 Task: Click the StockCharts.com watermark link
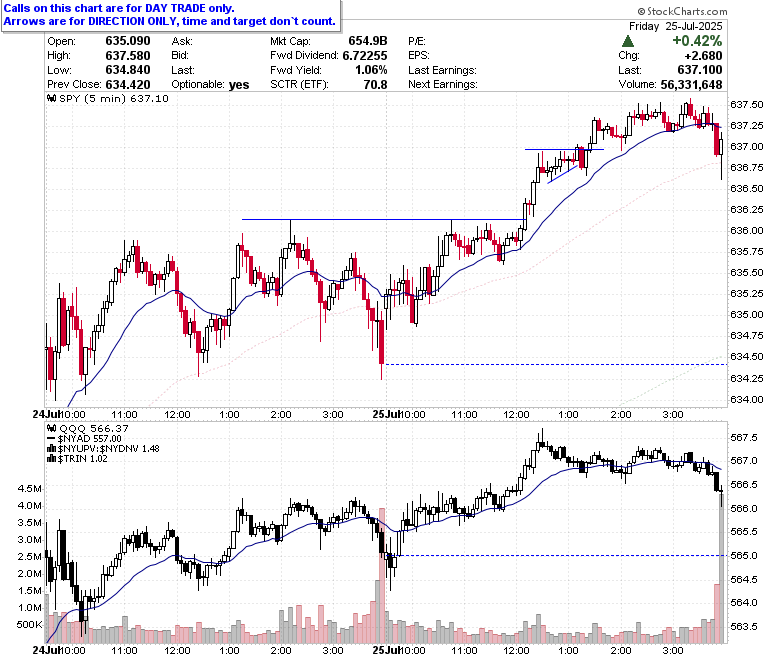click(682, 11)
